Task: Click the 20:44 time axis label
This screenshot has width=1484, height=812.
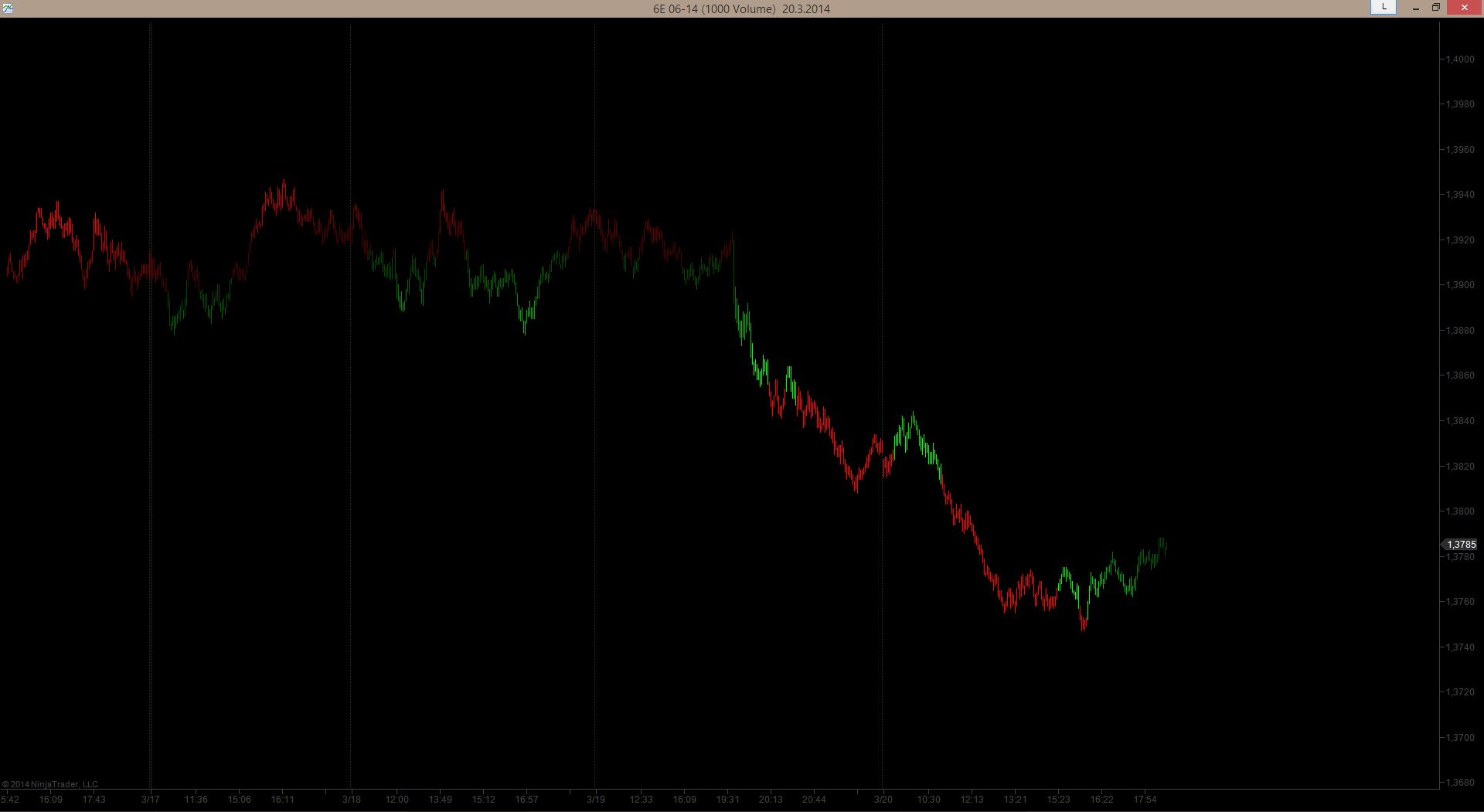Action: [815, 800]
